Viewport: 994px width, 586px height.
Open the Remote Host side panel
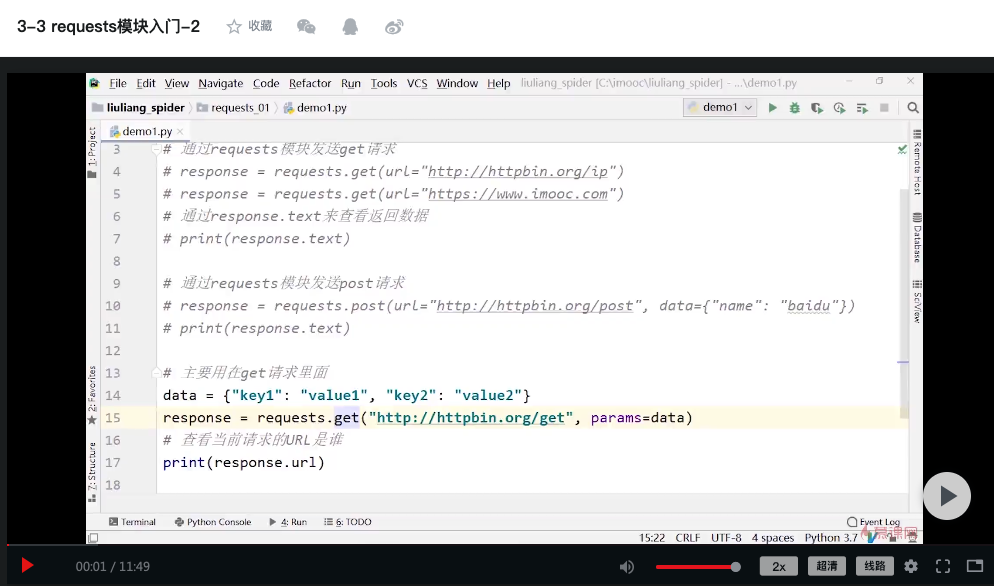(917, 161)
